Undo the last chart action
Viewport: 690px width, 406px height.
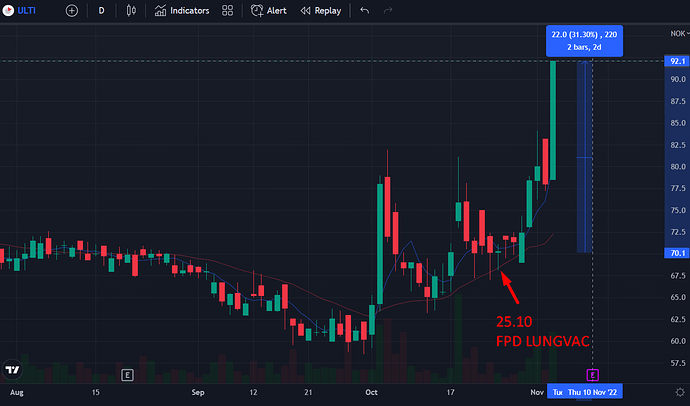point(364,11)
